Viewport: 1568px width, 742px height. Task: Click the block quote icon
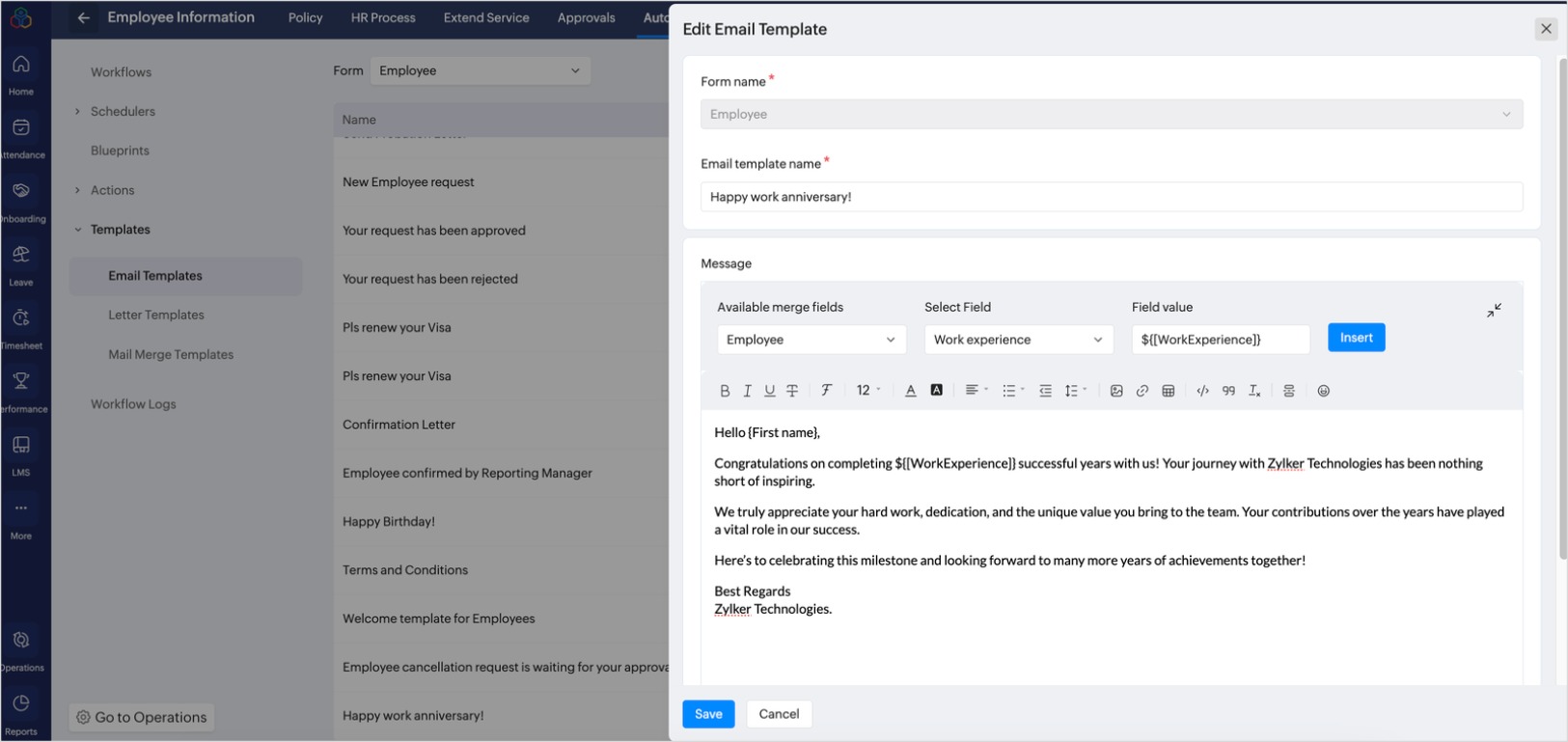point(1228,391)
